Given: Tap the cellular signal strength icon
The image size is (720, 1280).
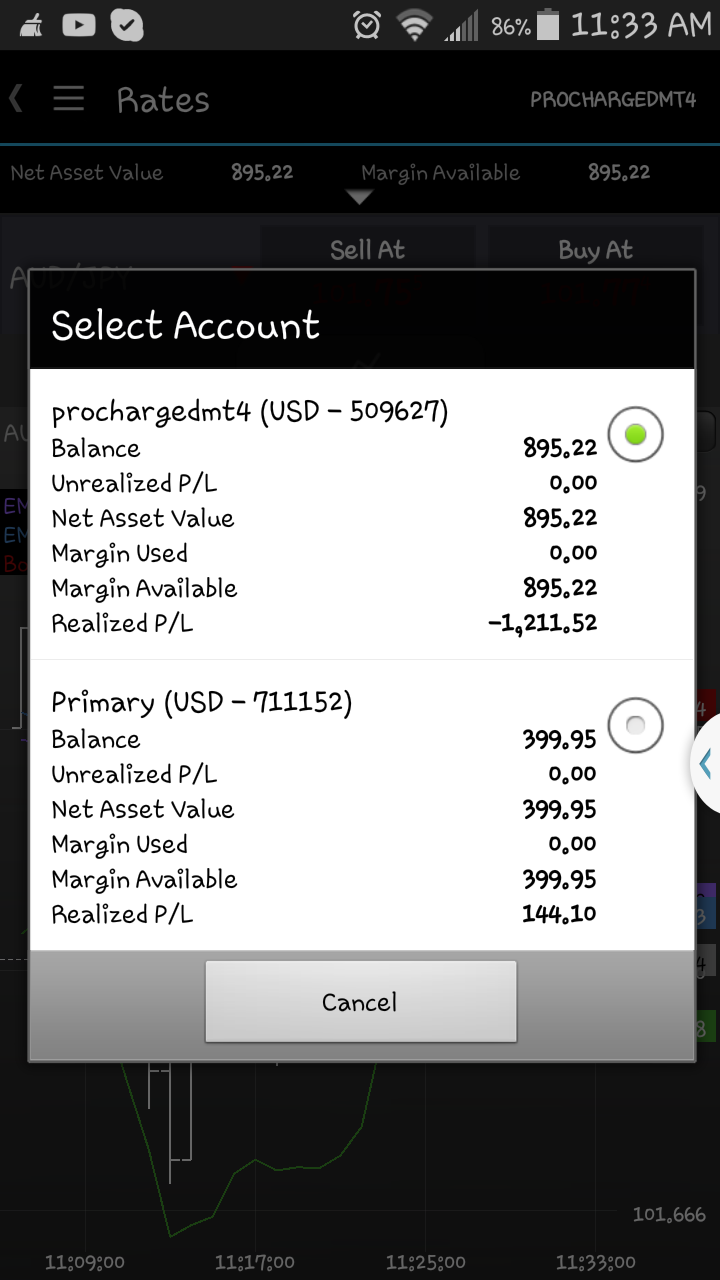Looking at the screenshot, I should click(x=461, y=25).
